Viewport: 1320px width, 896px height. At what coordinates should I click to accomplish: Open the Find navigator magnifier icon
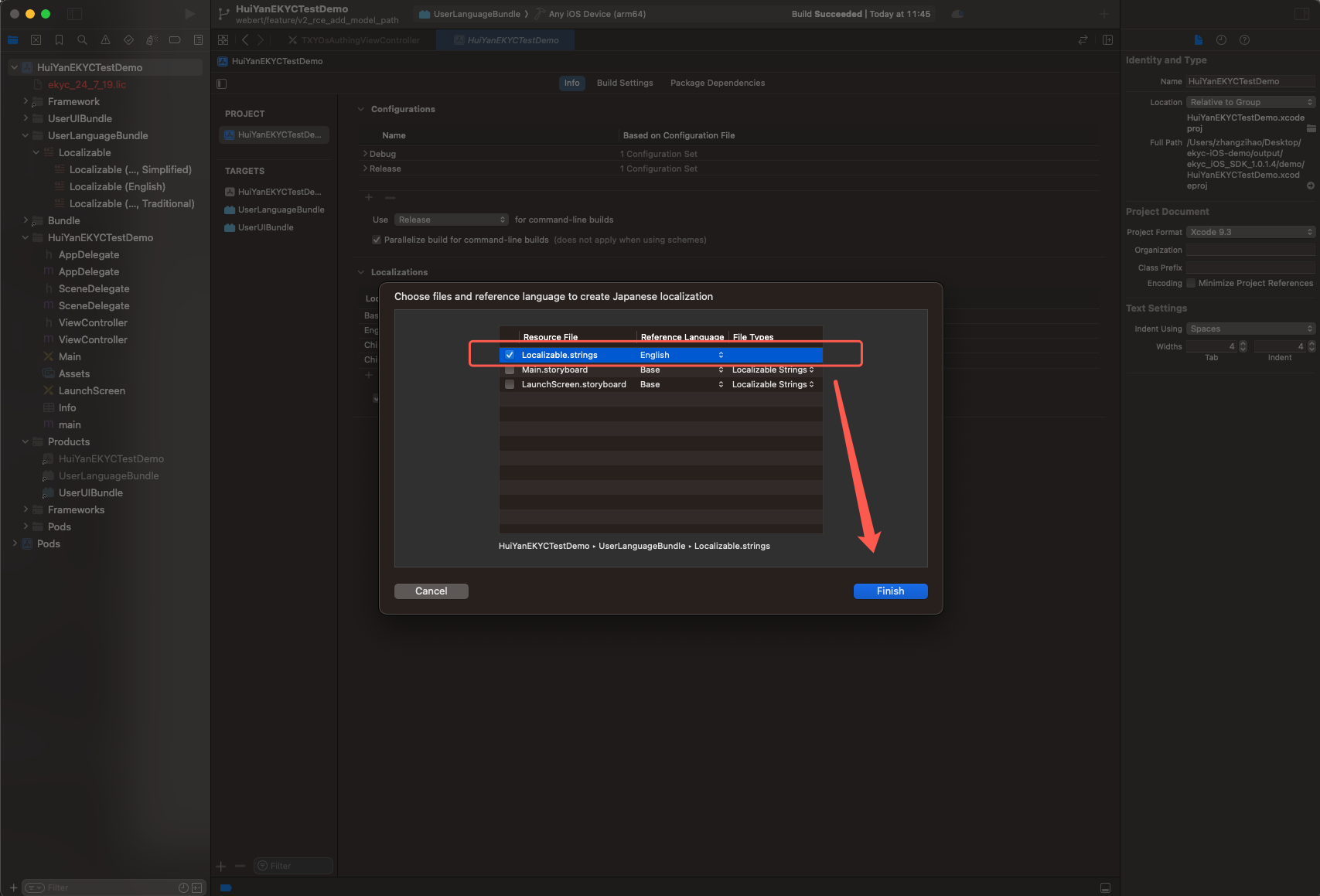82,40
